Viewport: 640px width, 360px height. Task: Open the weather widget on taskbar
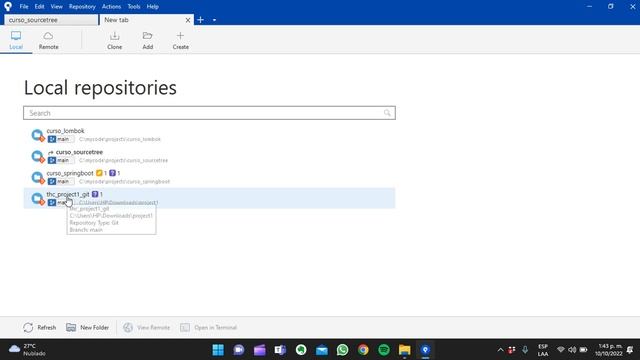point(27,350)
